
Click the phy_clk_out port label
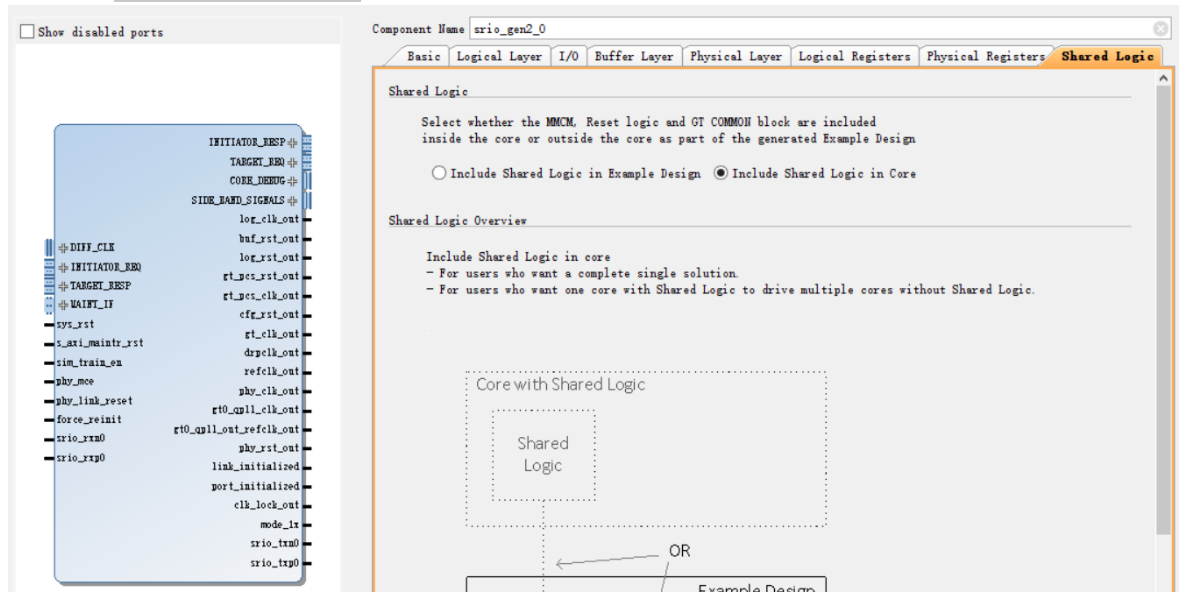[x=269, y=391]
